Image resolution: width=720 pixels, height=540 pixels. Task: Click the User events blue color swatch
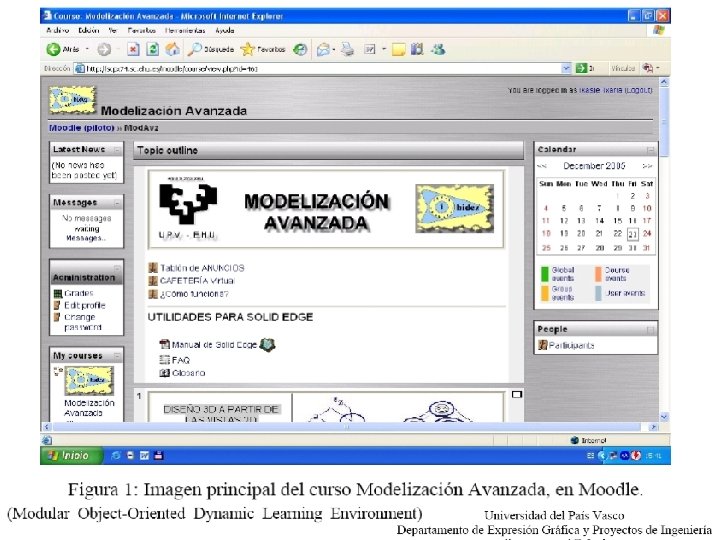point(598,293)
